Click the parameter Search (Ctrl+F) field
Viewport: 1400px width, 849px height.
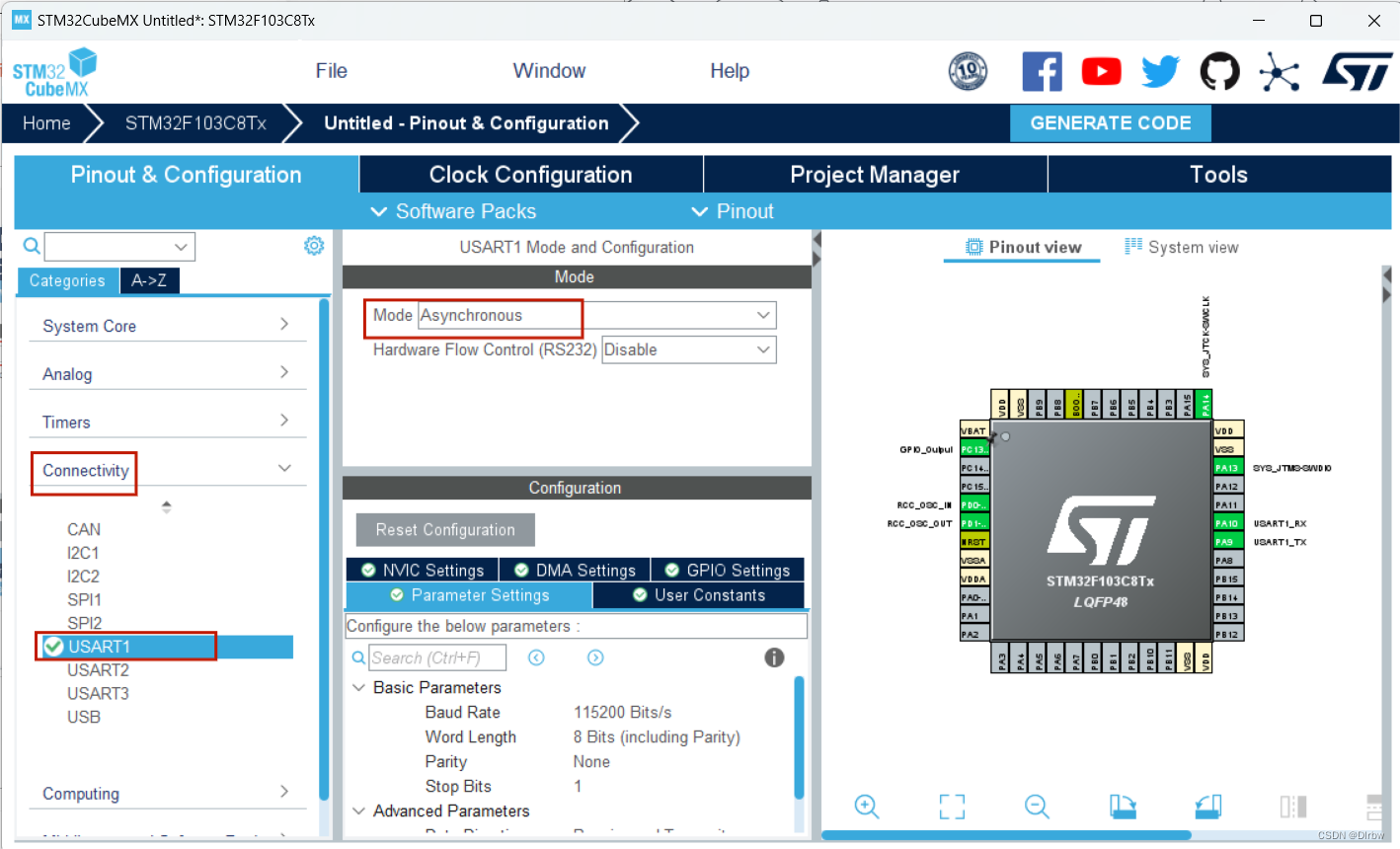(x=437, y=657)
